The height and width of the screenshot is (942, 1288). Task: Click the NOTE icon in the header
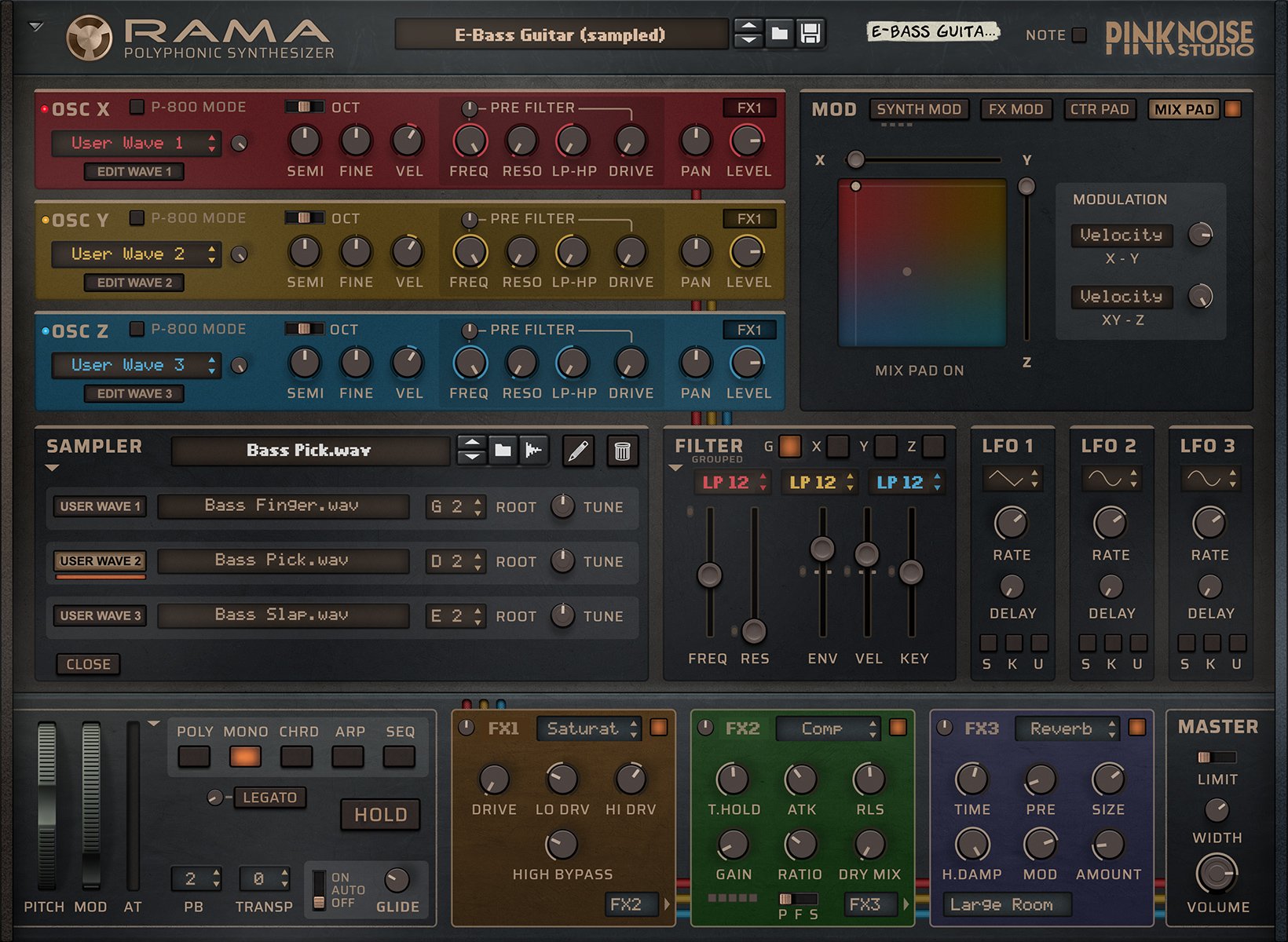pyautogui.click(x=1080, y=35)
